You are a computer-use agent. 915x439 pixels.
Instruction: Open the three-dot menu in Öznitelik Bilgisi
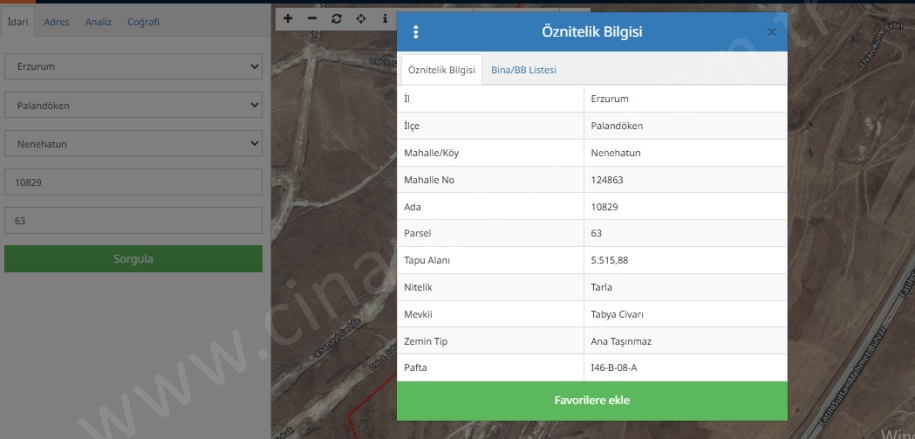(416, 32)
